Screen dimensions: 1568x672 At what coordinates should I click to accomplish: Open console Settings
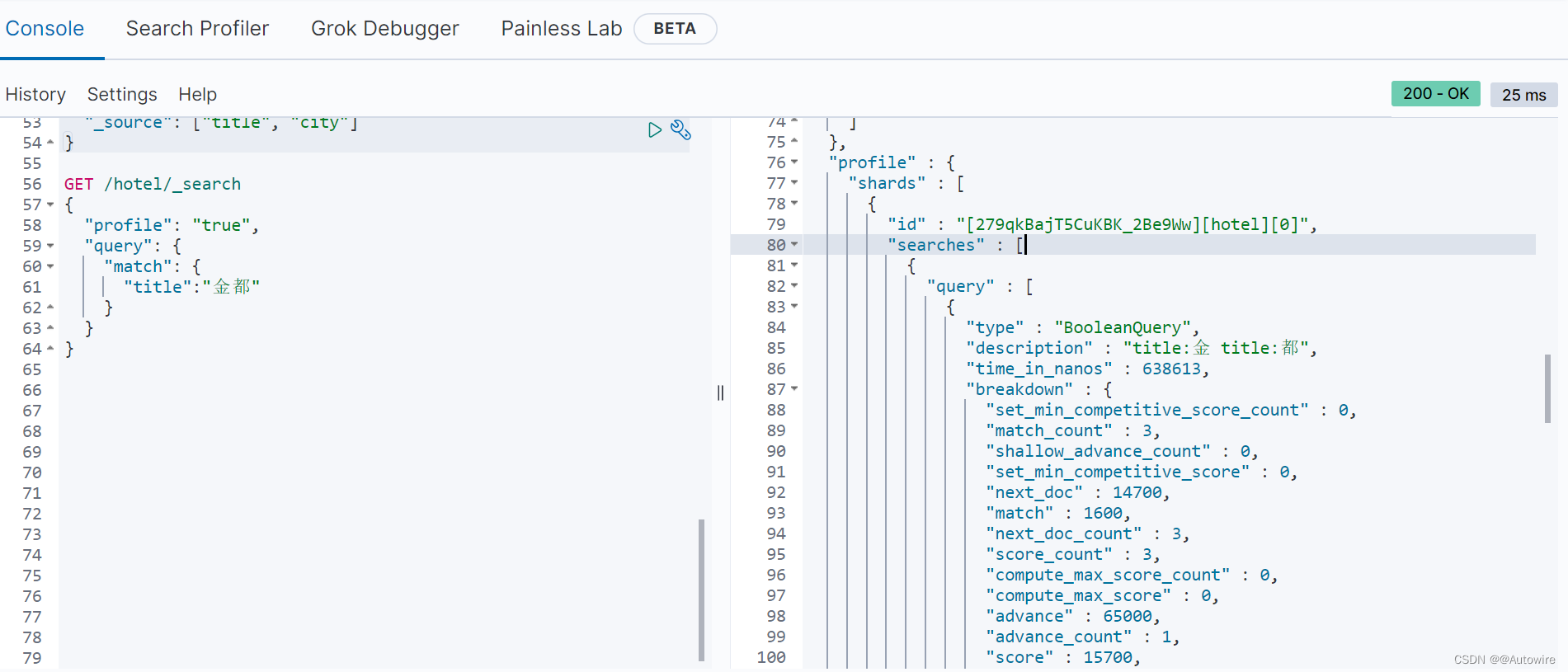[x=122, y=94]
